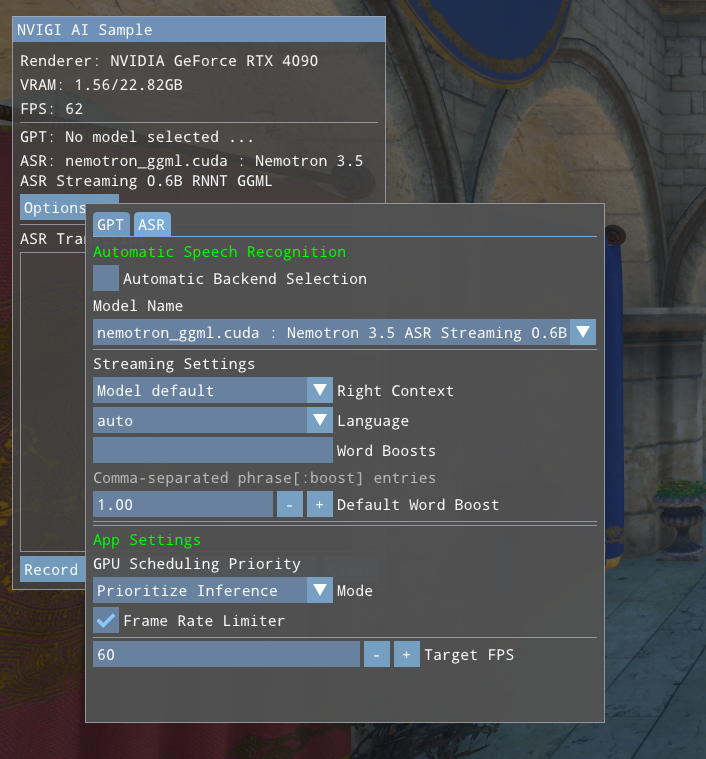Click the Default Word Boost value field

click(183, 504)
